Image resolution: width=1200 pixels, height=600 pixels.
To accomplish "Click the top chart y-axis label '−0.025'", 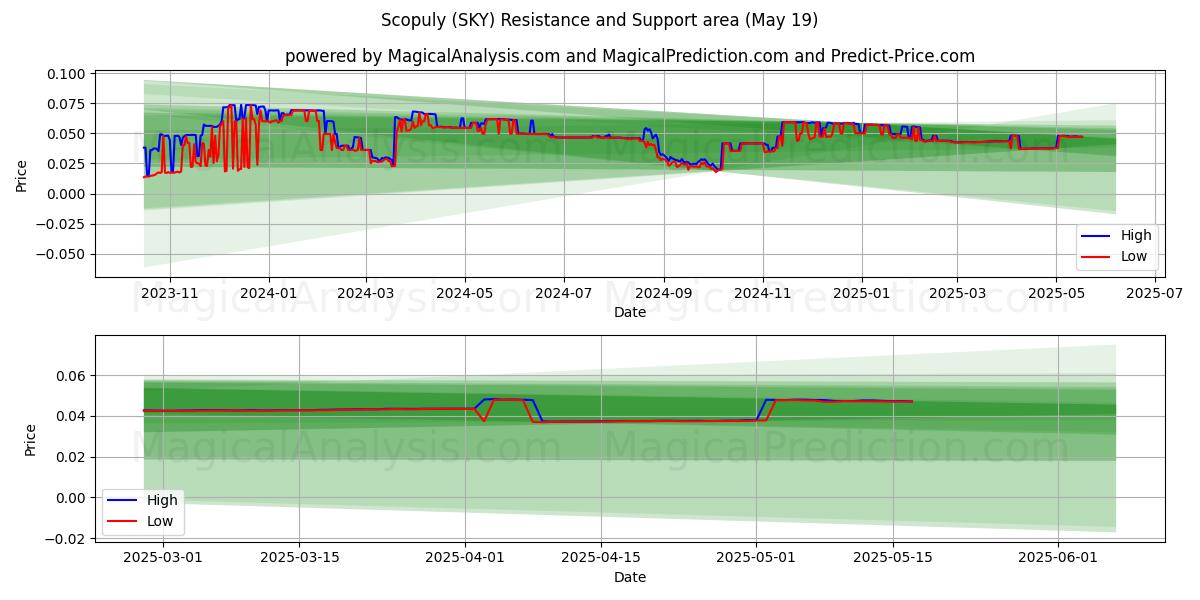I will tap(63, 224).
